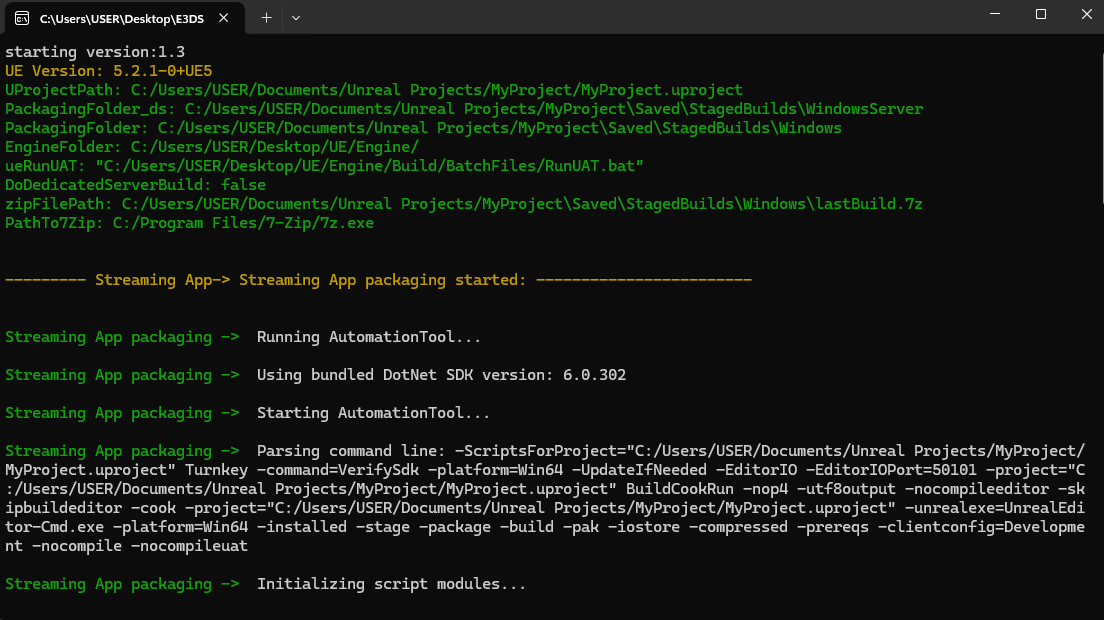This screenshot has width=1104, height=620.
Task: Minimize the terminal window
Action: 994,15
